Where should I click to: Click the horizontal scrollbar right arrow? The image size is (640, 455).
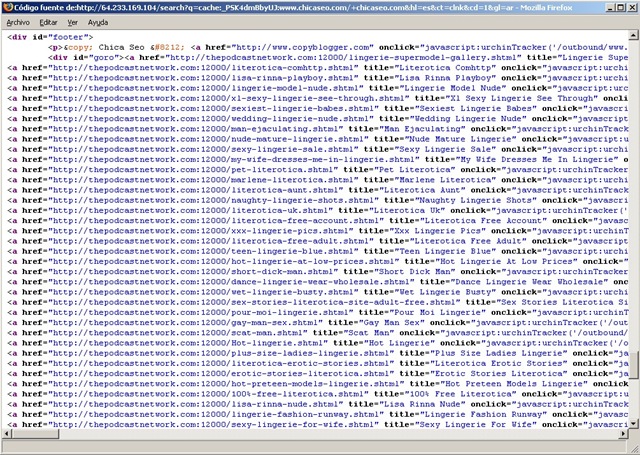pyautogui.click(x=623, y=433)
